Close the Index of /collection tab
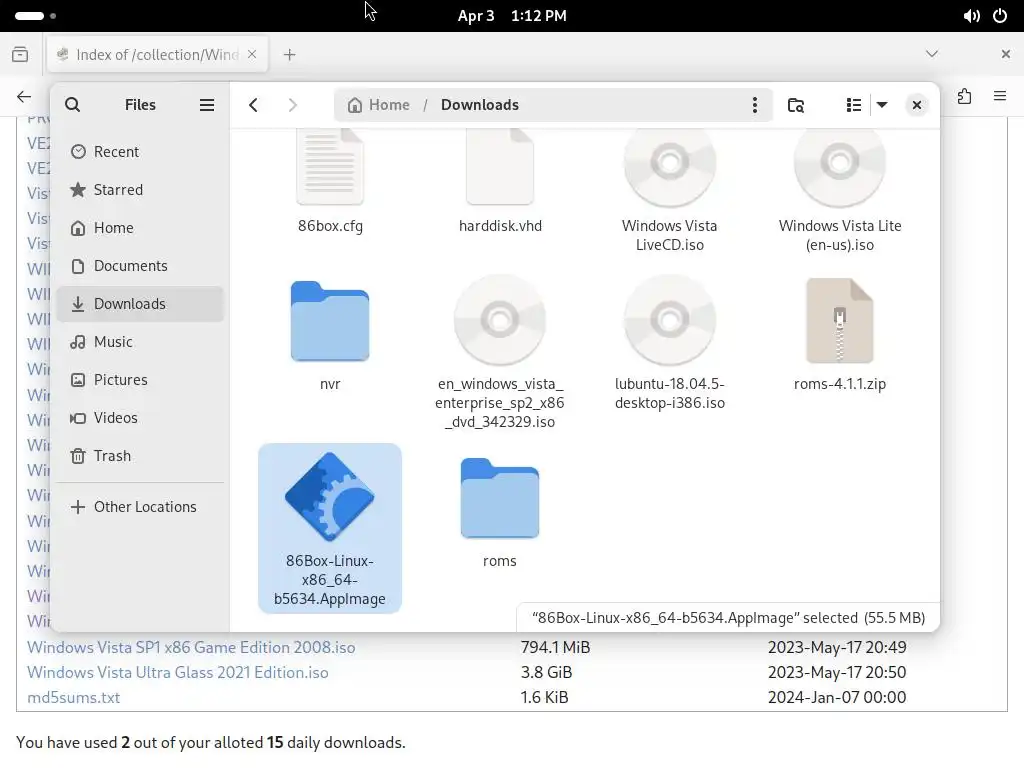Viewport: 1024px width, 768px height. (252, 54)
